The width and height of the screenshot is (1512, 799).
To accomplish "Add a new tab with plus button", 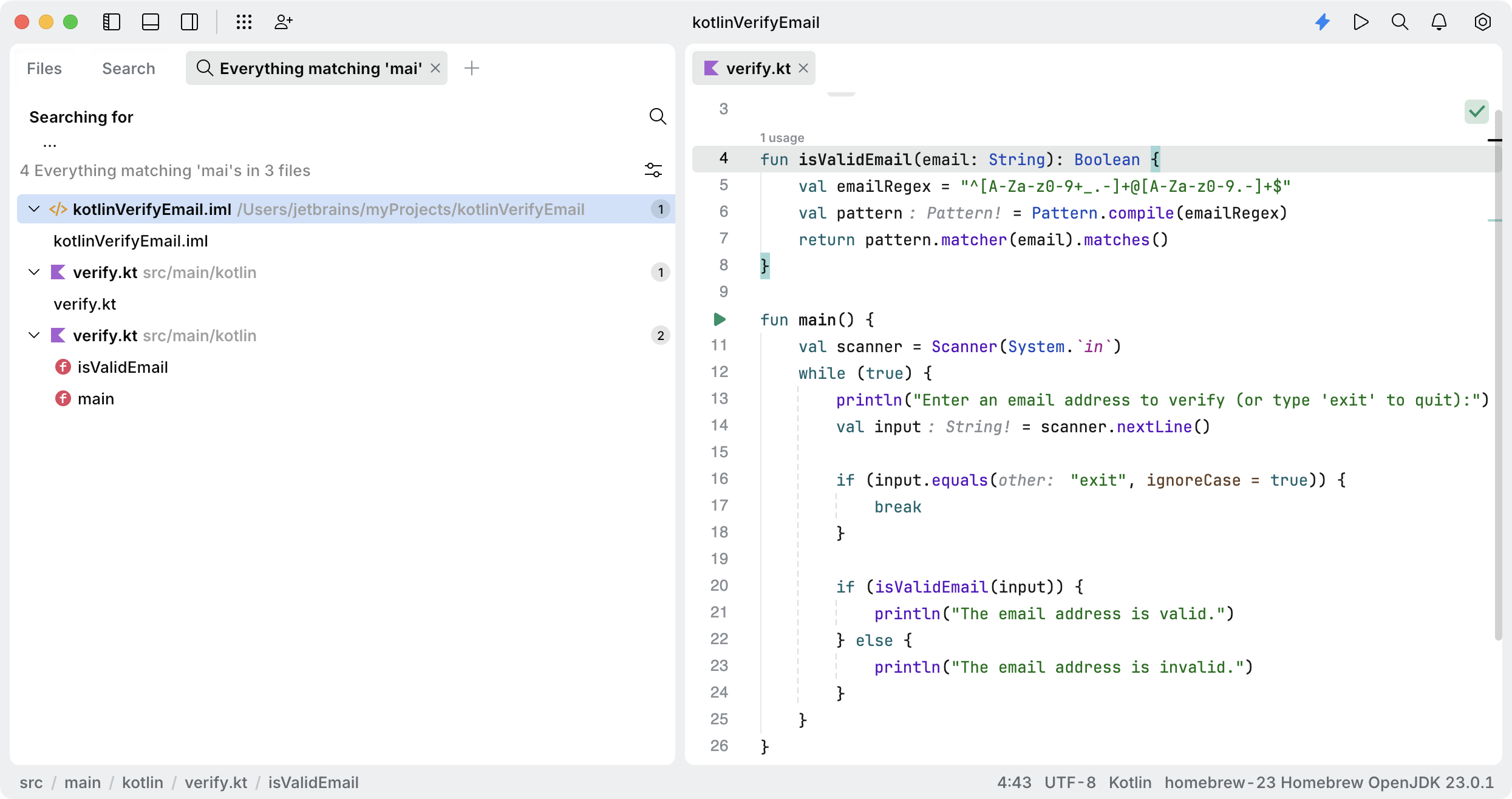I will tap(472, 69).
